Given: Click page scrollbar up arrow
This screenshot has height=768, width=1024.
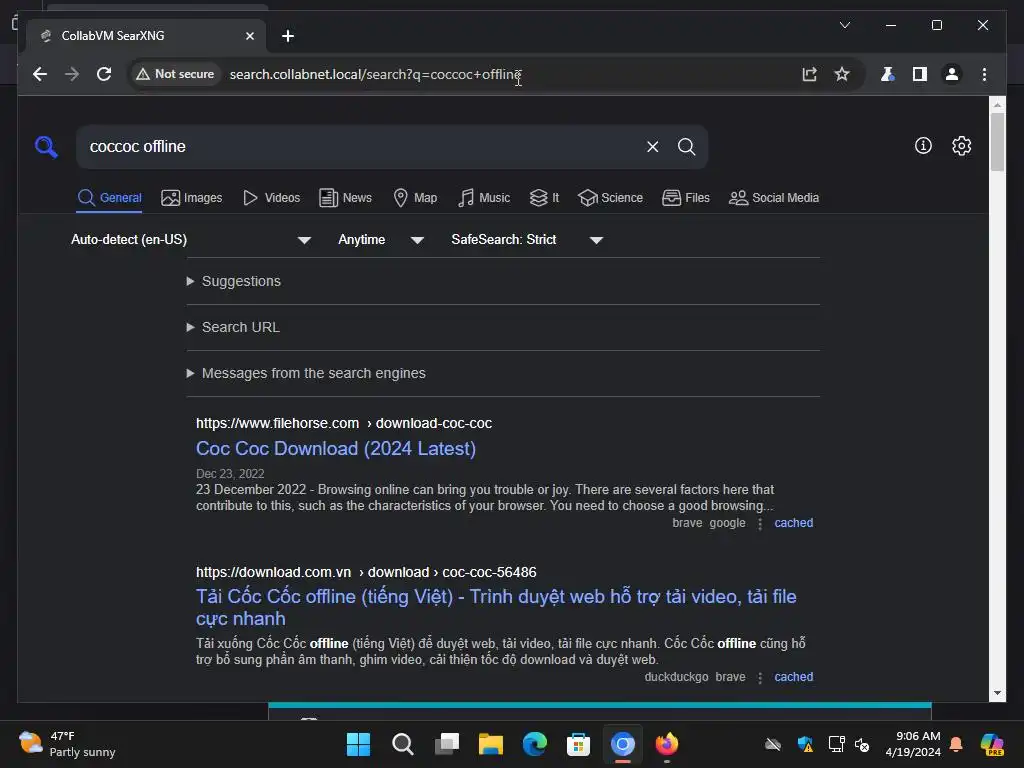Looking at the screenshot, I should point(997,104).
